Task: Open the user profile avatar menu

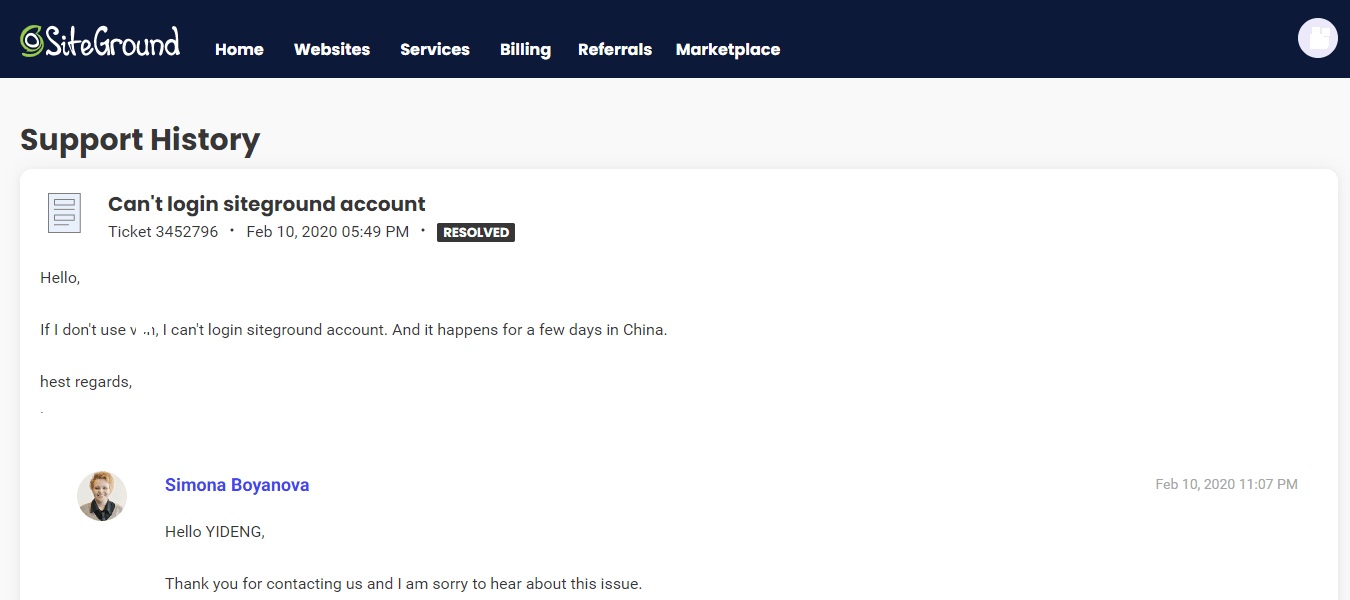Action: click(x=1317, y=38)
